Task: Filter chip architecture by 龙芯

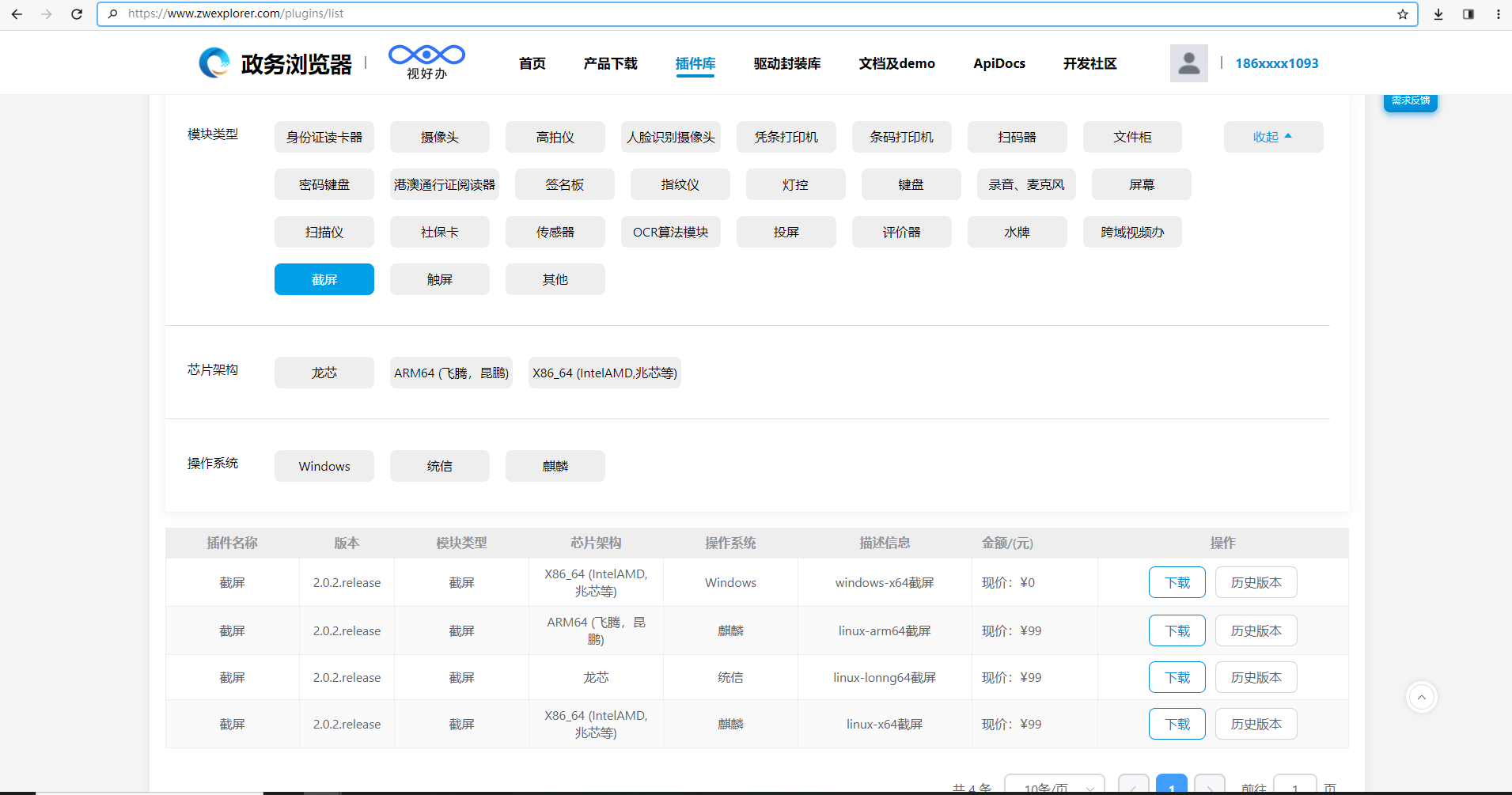Action: pyautogui.click(x=324, y=373)
